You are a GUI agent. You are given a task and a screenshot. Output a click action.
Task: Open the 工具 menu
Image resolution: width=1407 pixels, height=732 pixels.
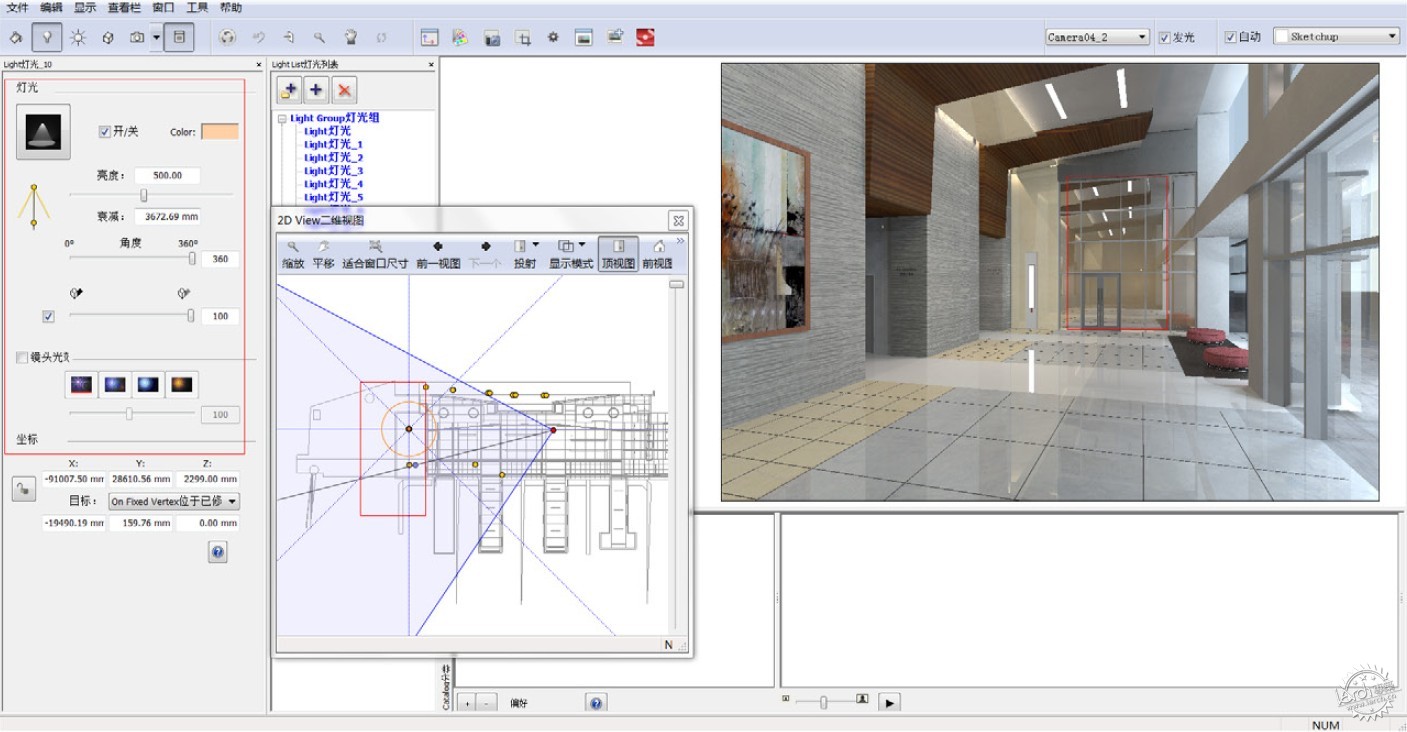(x=197, y=8)
